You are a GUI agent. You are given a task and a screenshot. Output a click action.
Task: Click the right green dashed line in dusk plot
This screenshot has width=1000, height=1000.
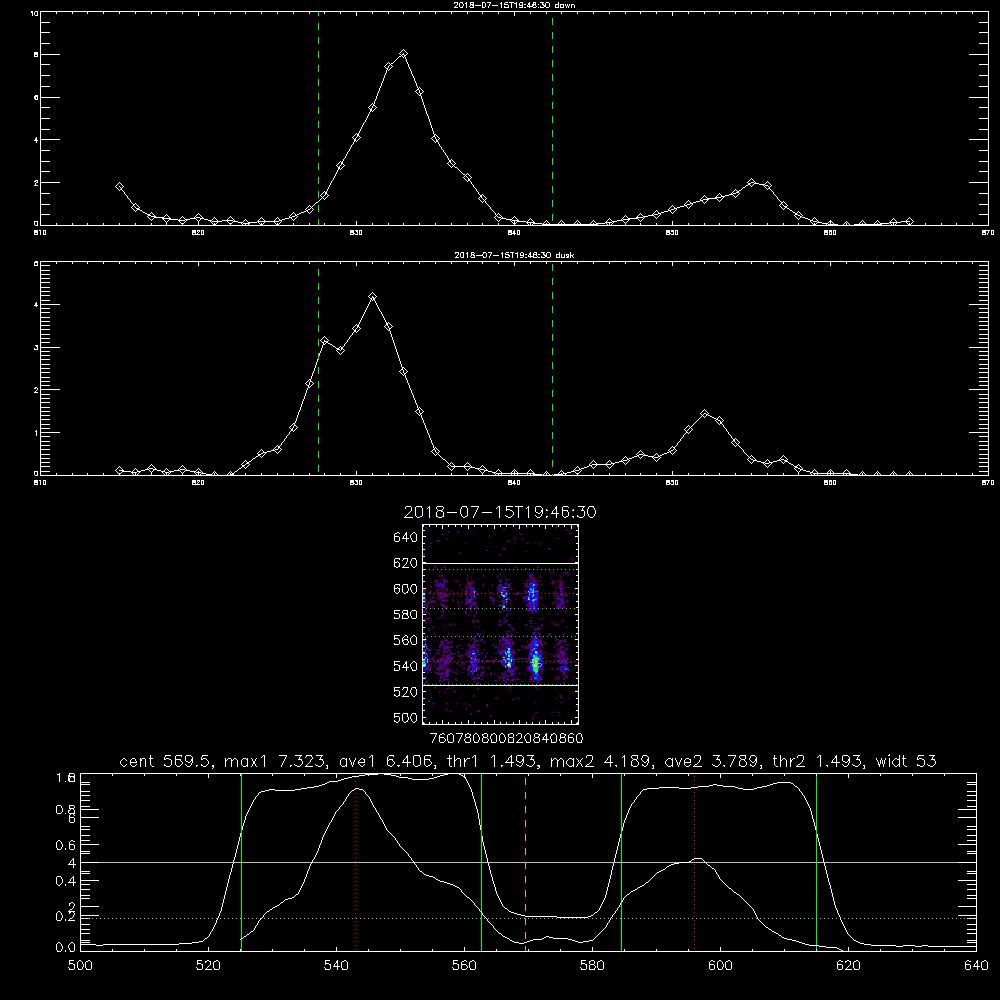point(552,370)
